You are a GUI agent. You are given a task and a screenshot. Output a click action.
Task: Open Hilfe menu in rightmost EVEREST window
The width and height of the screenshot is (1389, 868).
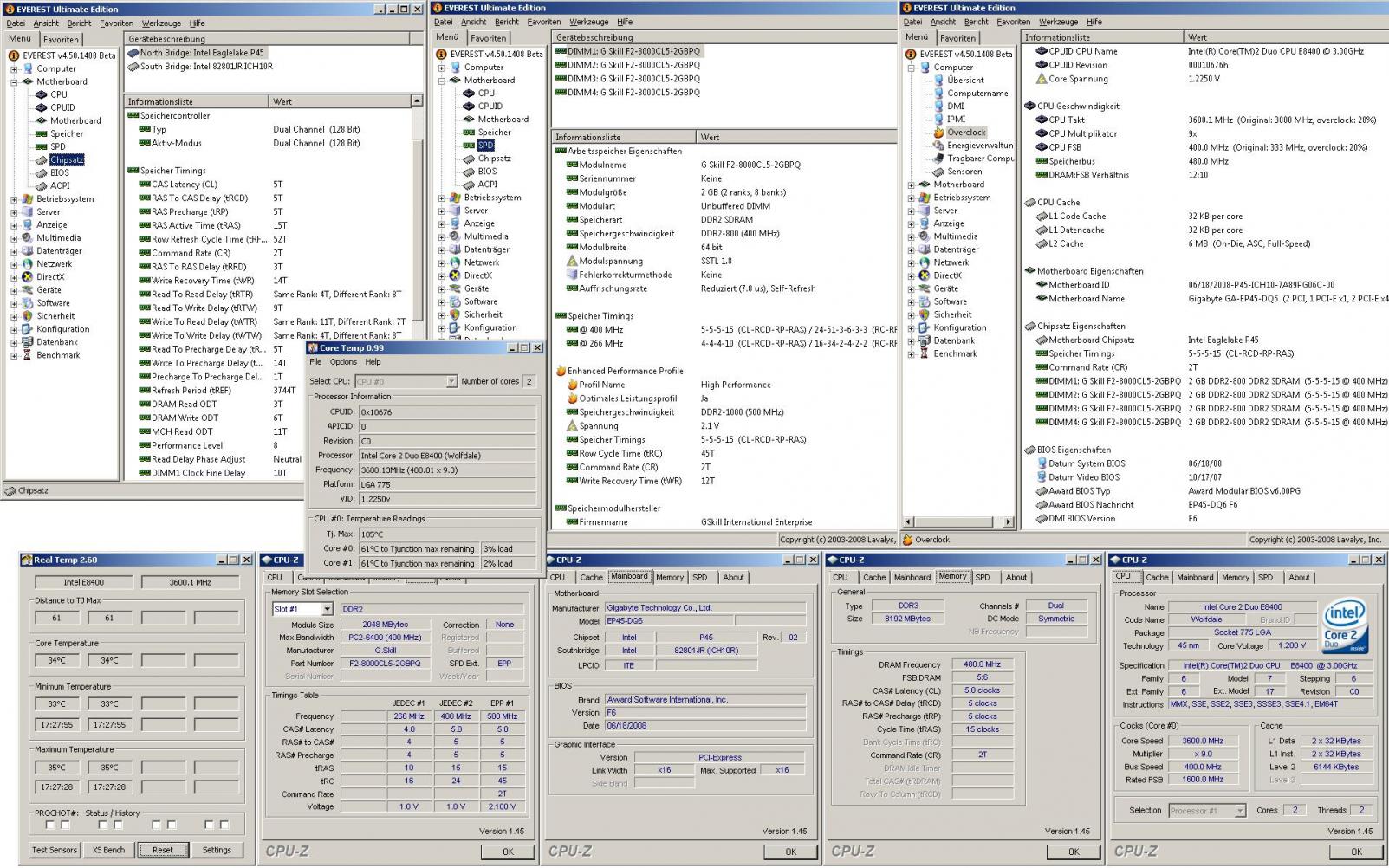tap(1094, 22)
